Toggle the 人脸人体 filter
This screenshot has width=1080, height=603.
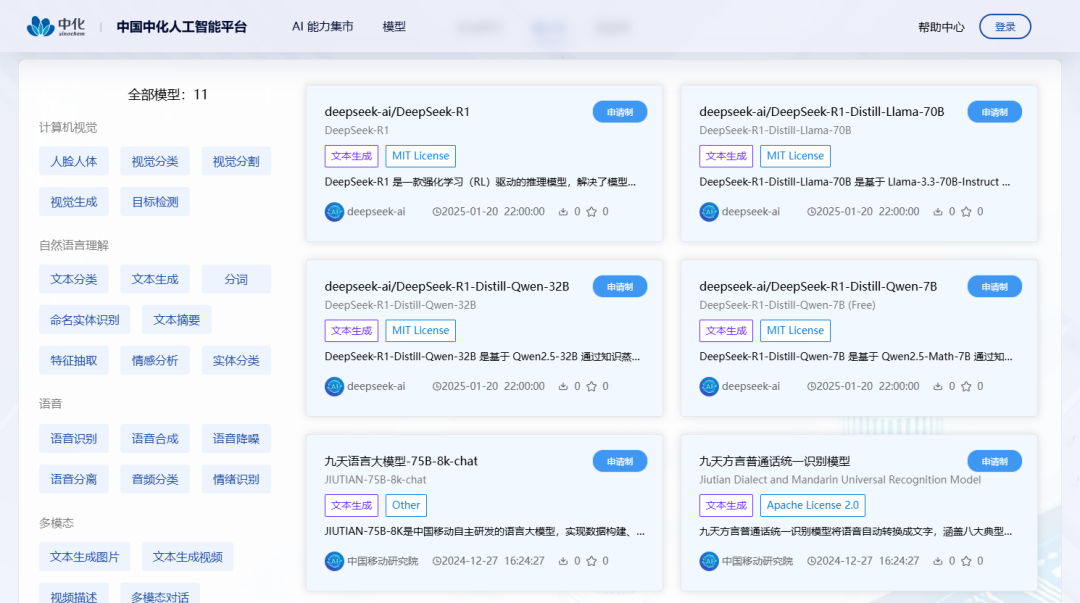pos(73,160)
